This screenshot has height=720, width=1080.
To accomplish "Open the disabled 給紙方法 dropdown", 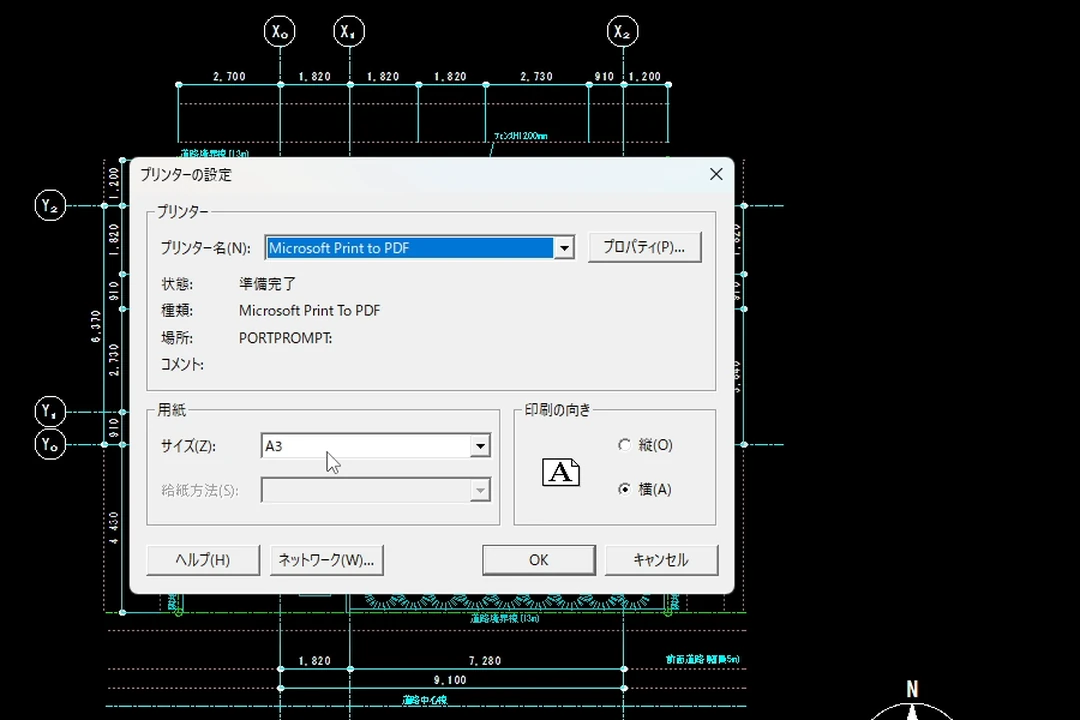I will tap(375, 491).
